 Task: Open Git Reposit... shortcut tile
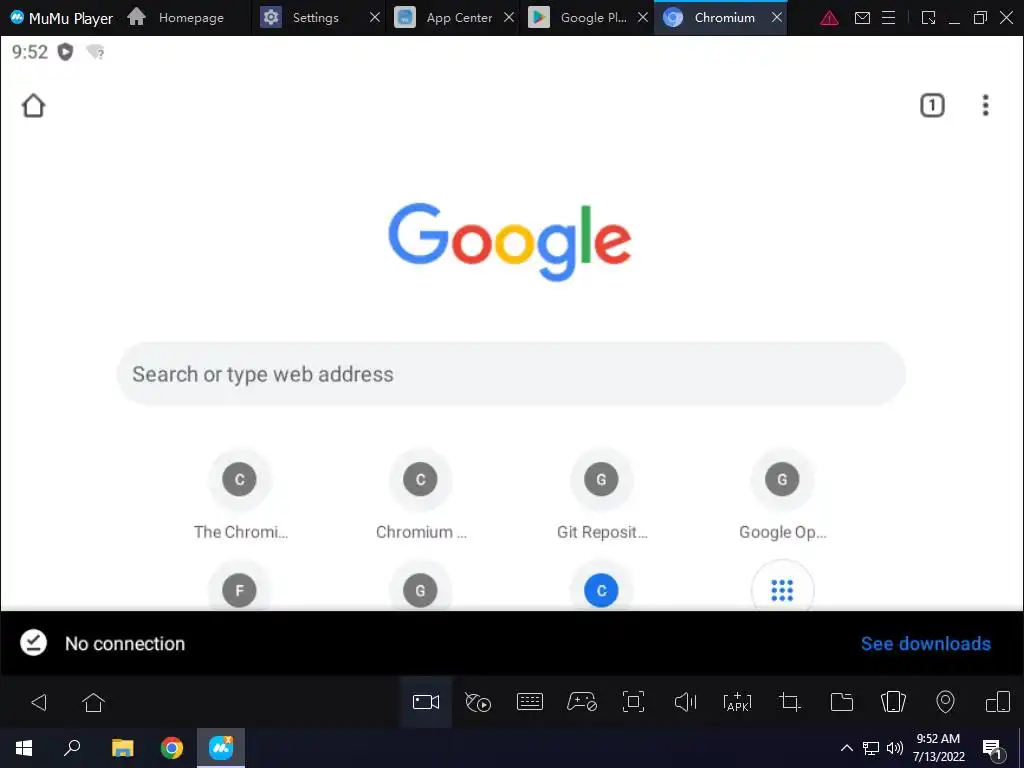(601, 495)
